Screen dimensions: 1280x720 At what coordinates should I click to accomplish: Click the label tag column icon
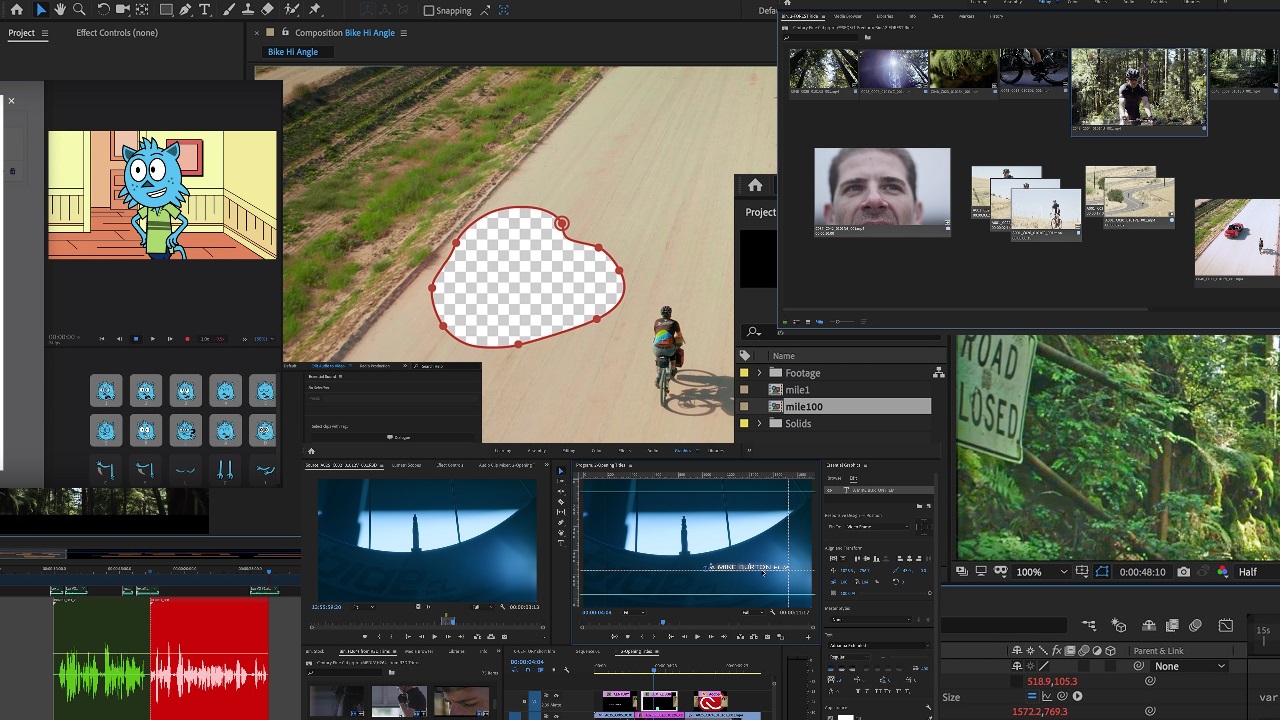point(744,355)
